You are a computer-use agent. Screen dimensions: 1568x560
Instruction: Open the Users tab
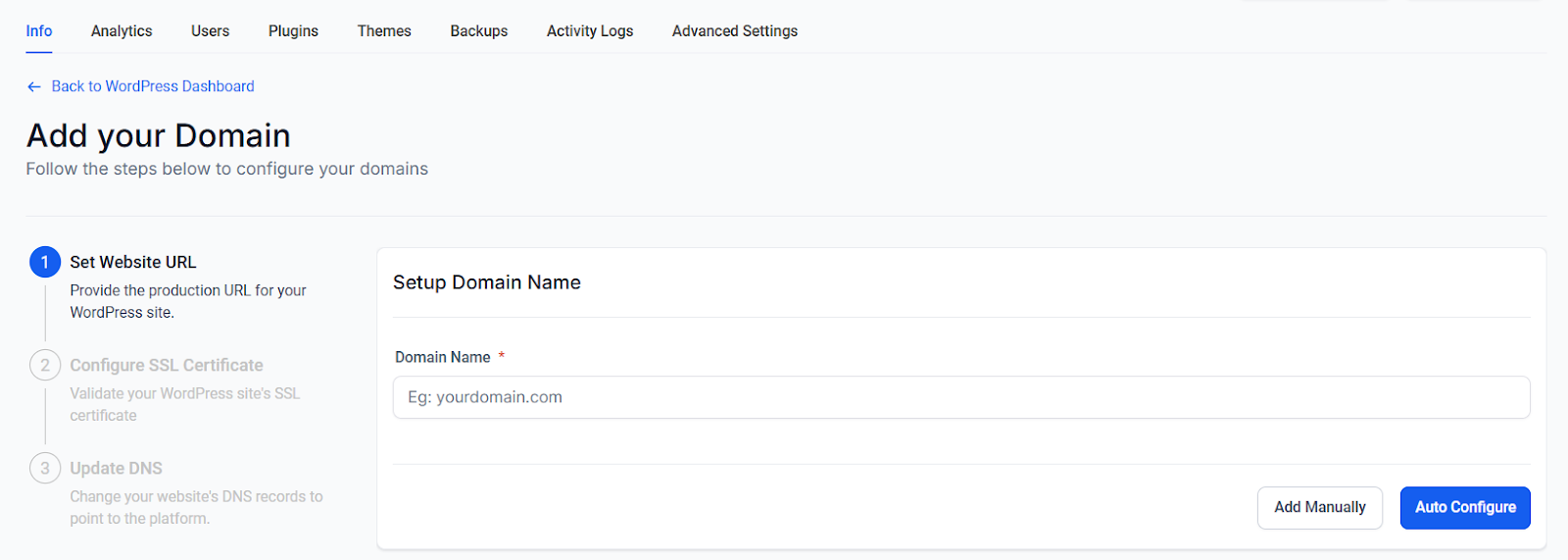click(210, 31)
